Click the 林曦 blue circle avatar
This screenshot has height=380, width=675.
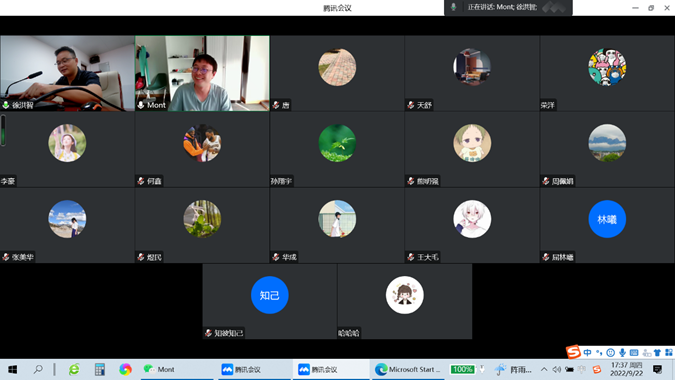click(607, 219)
